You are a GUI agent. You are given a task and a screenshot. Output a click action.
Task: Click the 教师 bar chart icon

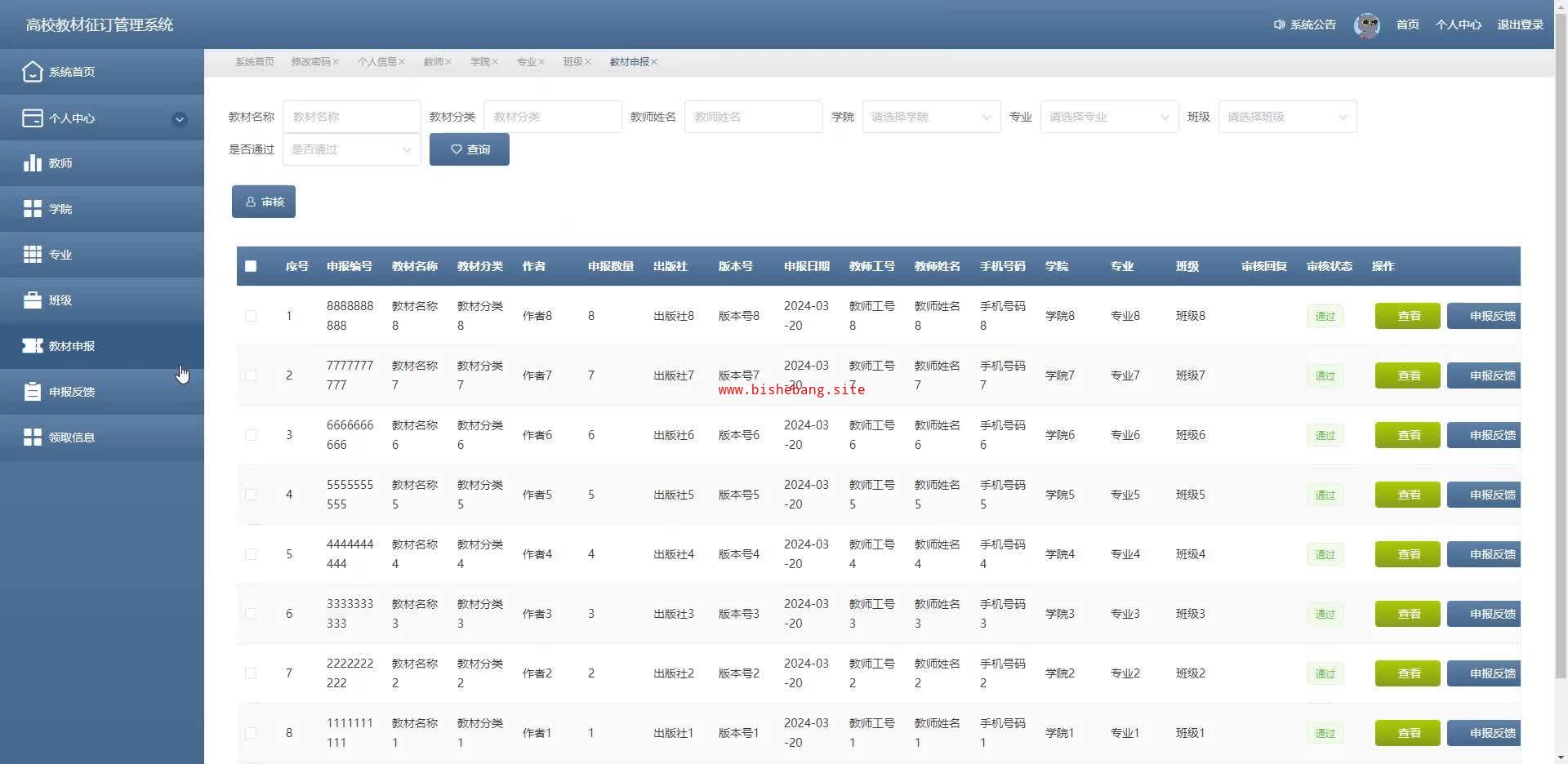coord(32,163)
